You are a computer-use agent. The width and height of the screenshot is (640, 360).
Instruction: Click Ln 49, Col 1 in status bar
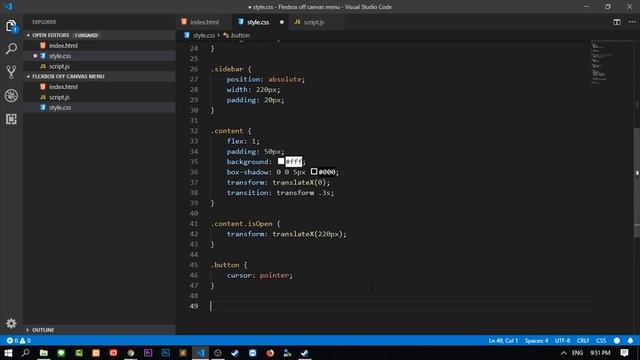(503, 340)
